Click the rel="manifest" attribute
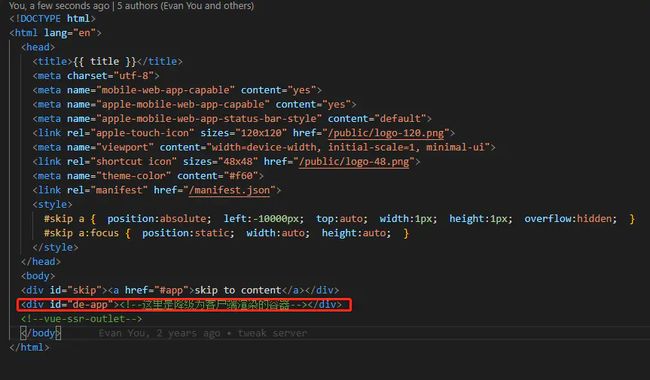 pyautogui.click(x=107, y=190)
